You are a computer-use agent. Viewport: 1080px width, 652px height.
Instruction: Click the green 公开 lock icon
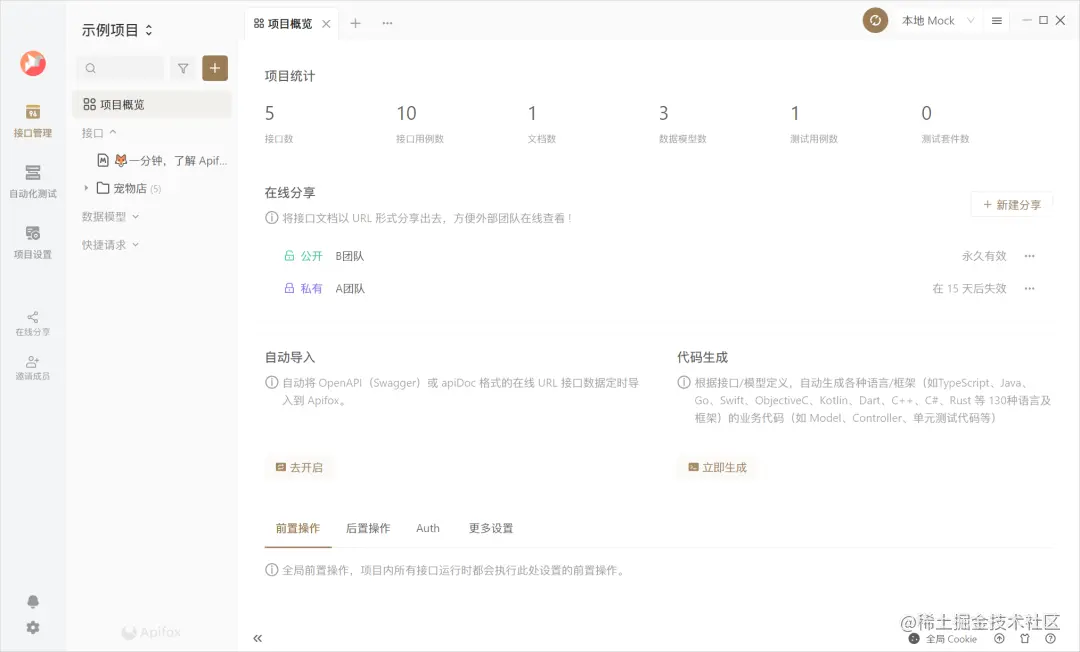click(x=289, y=255)
